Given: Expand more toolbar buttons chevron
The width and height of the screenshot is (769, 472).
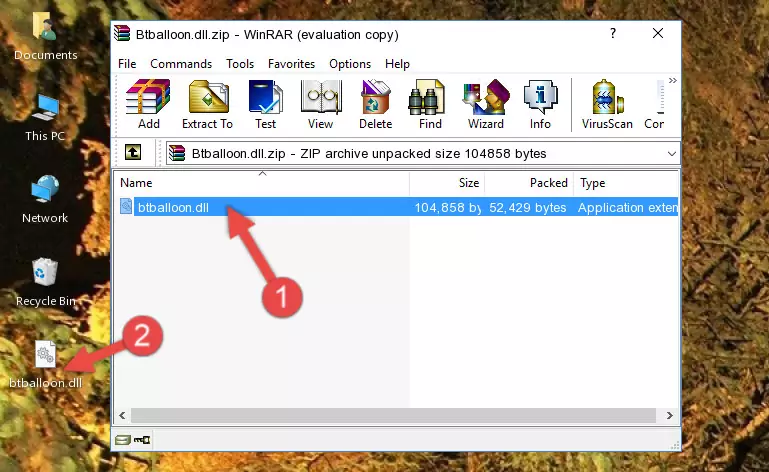Looking at the screenshot, I should click(x=672, y=80).
